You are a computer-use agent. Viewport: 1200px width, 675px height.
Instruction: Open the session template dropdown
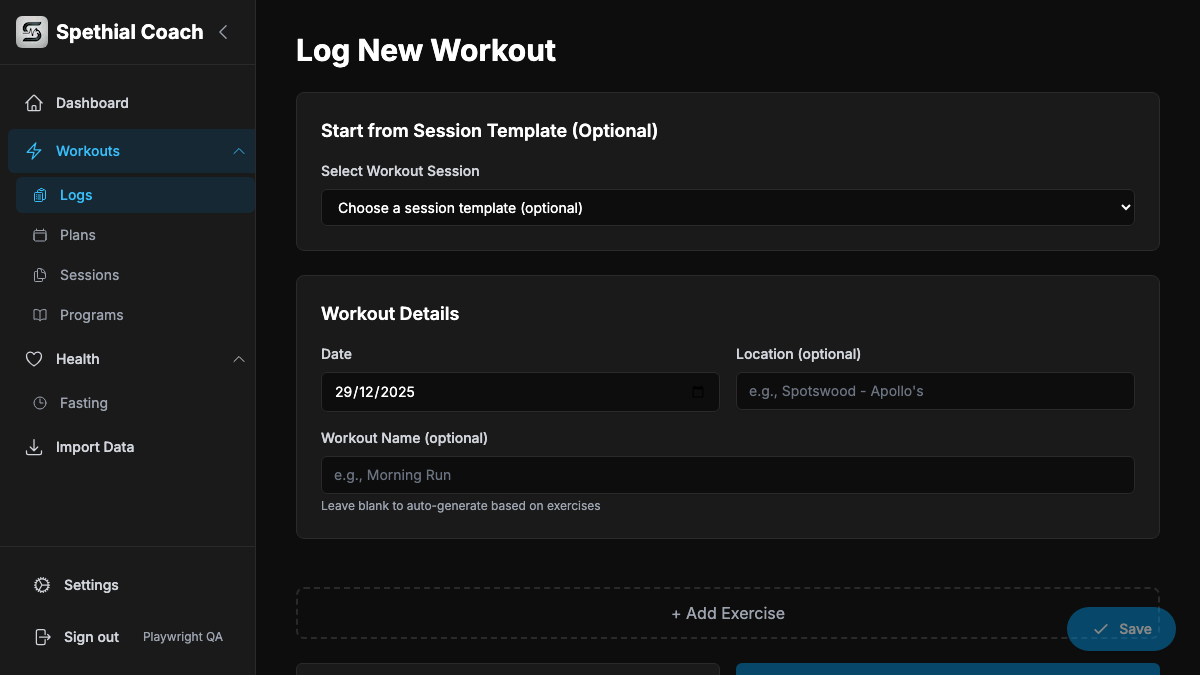point(728,207)
